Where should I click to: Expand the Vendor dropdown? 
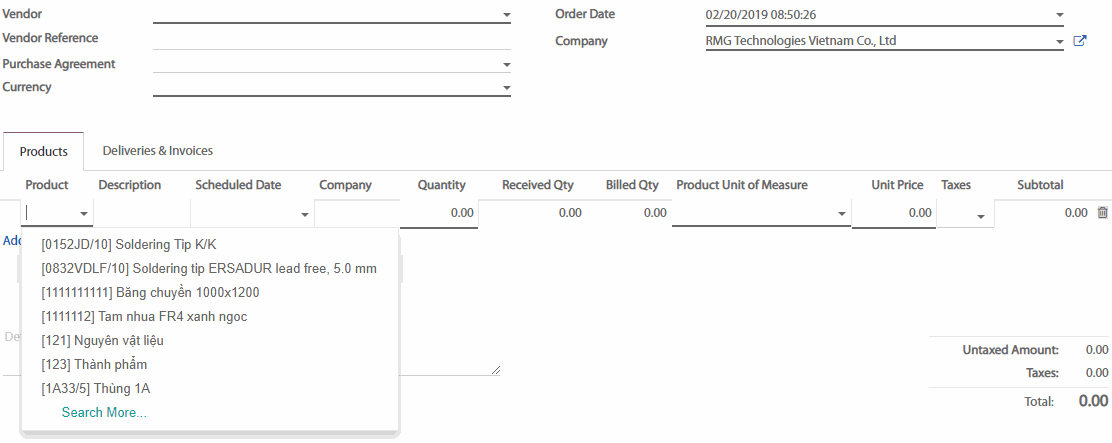point(506,15)
